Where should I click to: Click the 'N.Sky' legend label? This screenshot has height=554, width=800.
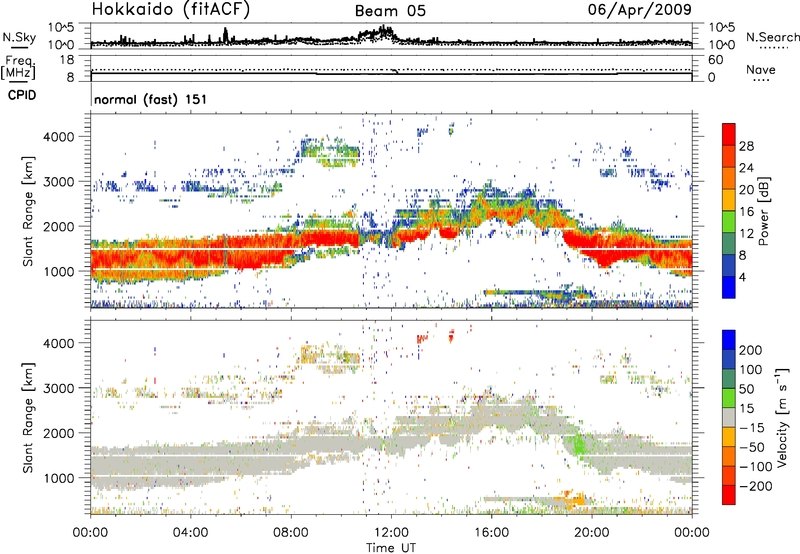pos(19,37)
